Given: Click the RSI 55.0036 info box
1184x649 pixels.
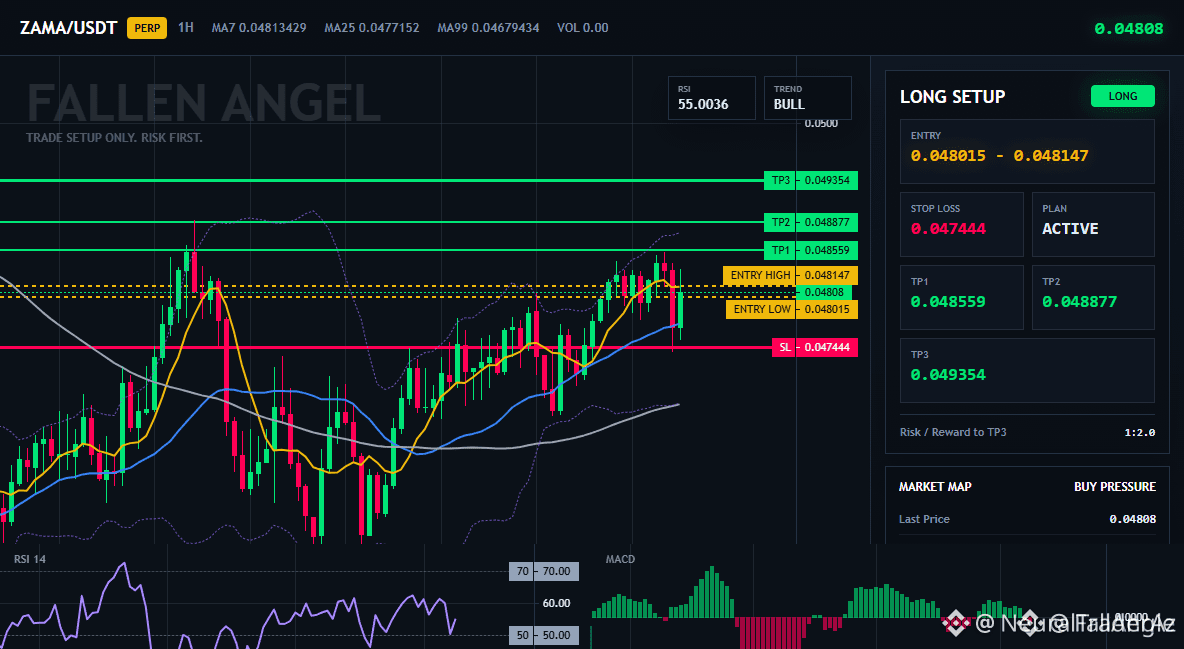Looking at the screenshot, I should pyautogui.click(x=711, y=97).
